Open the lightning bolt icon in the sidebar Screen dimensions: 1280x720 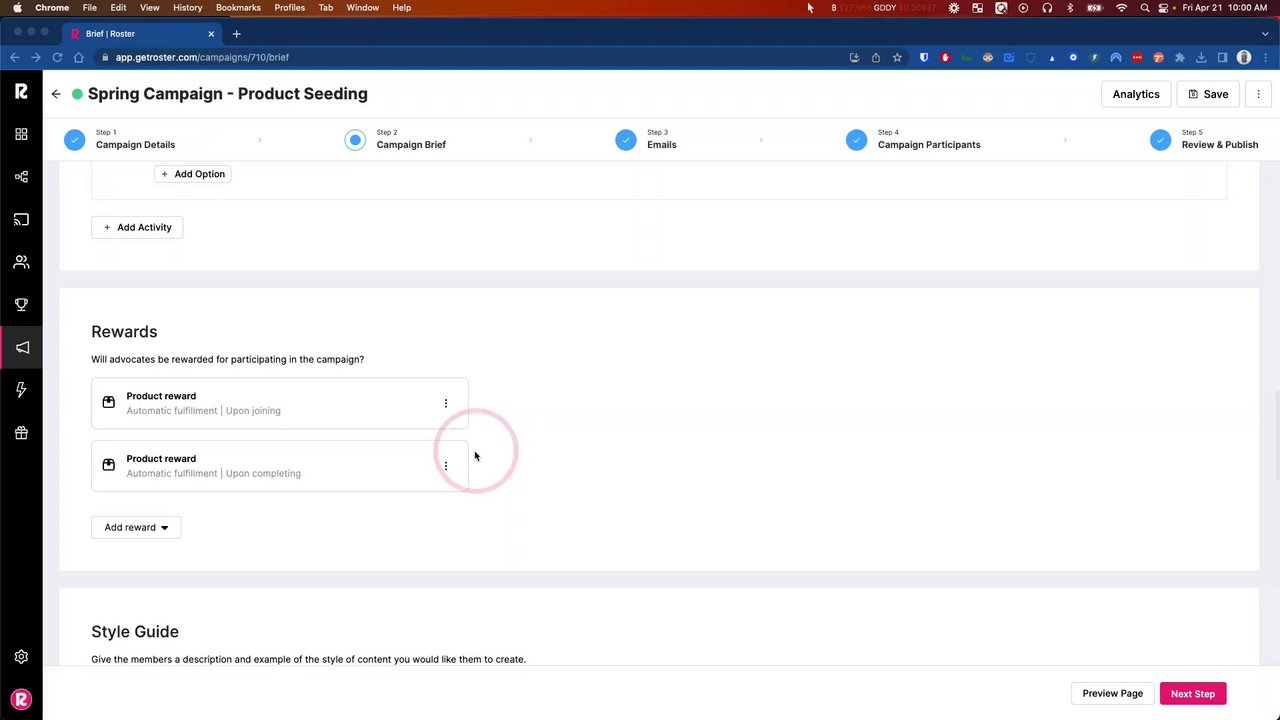point(21,390)
